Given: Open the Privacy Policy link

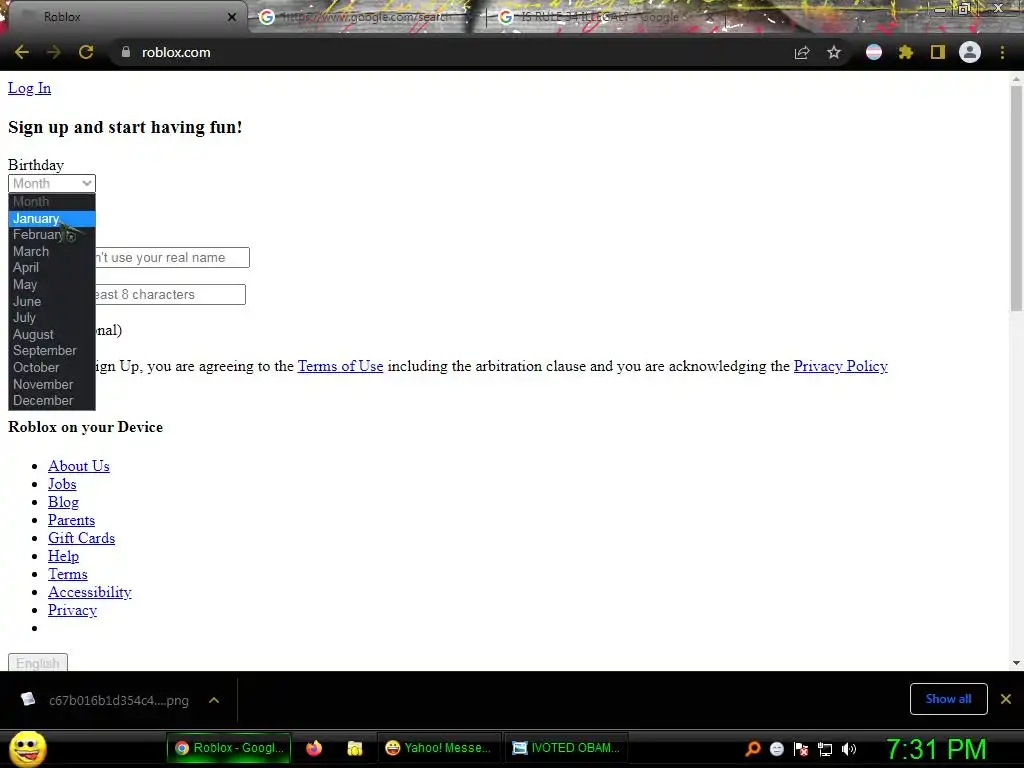Looking at the screenshot, I should [x=840, y=366].
